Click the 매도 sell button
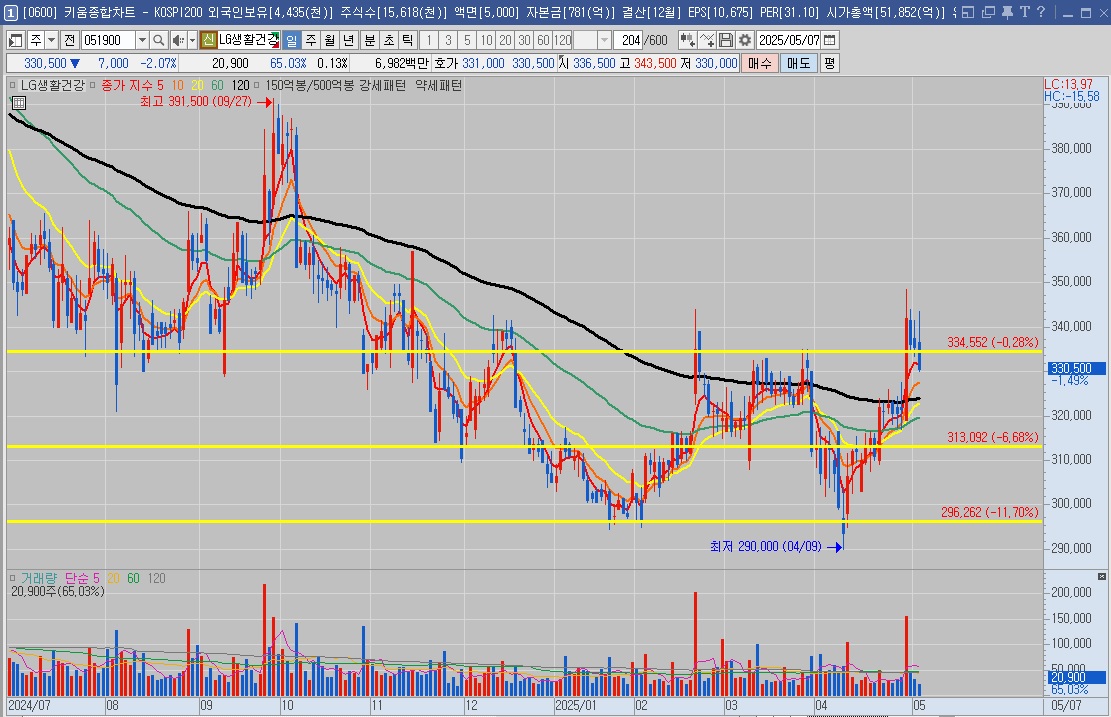The width and height of the screenshot is (1111, 717). [x=799, y=63]
